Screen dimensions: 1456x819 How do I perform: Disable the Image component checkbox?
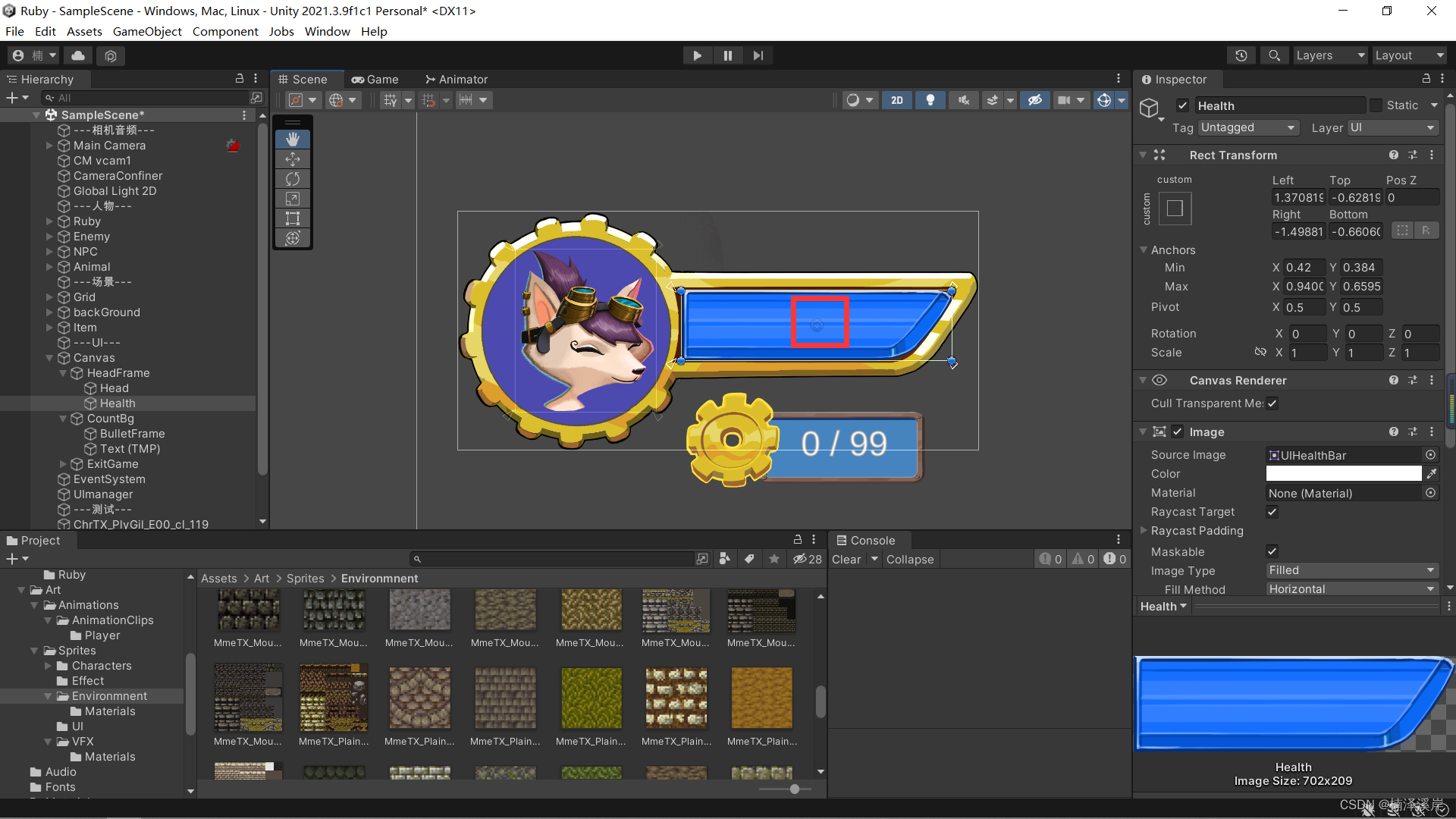(x=1177, y=431)
